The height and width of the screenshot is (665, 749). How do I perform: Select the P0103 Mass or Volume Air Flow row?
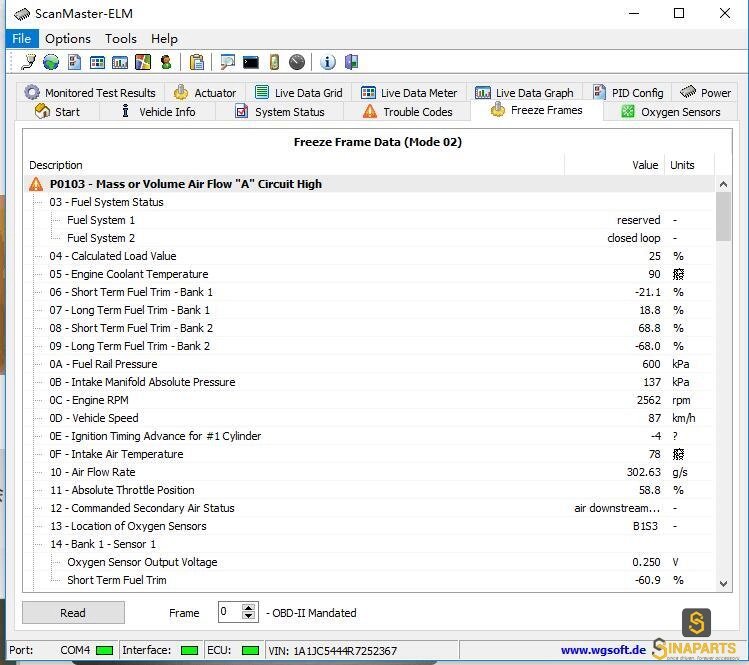coord(370,184)
